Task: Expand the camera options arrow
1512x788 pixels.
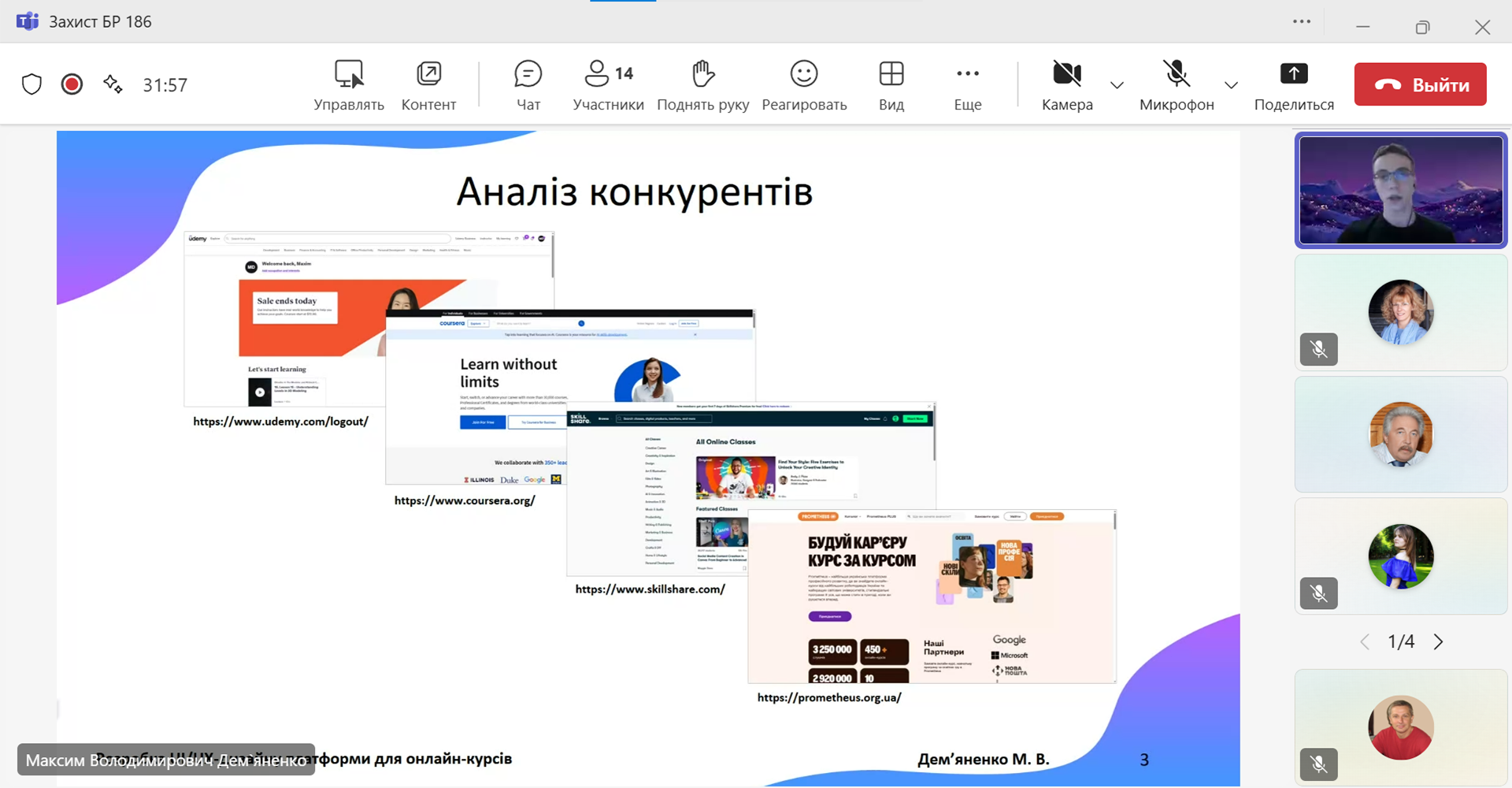Action: click(x=1117, y=85)
